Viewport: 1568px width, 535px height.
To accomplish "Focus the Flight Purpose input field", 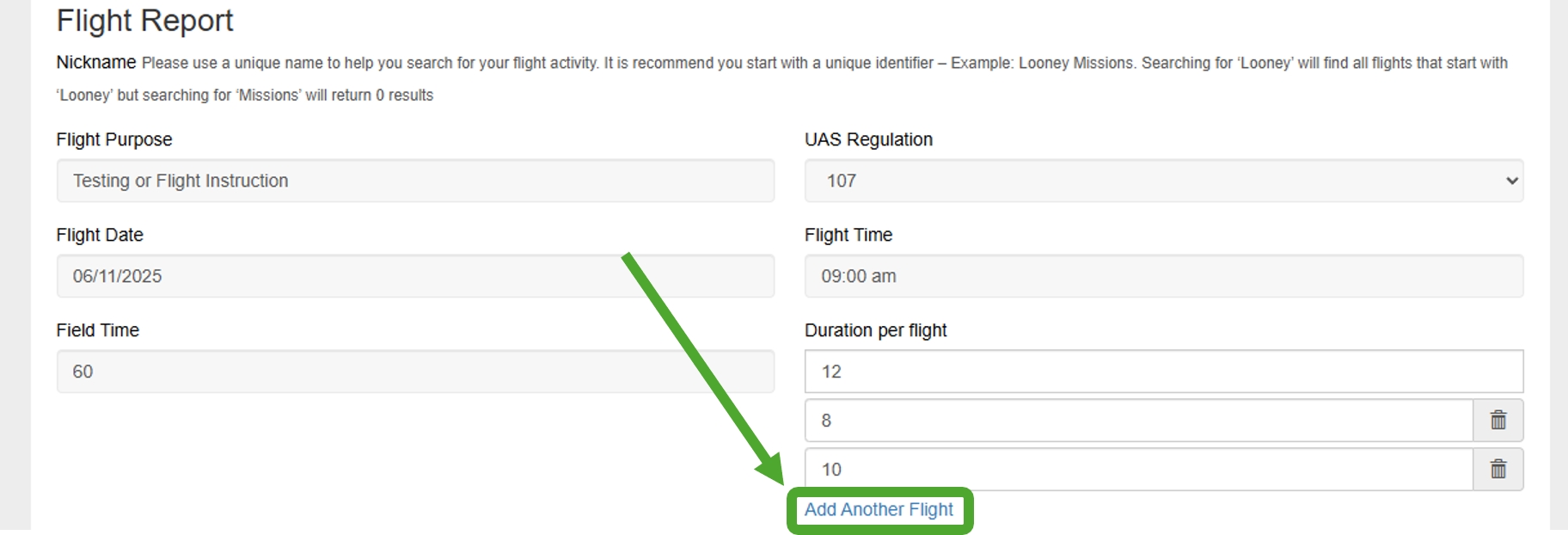I will pos(415,181).
